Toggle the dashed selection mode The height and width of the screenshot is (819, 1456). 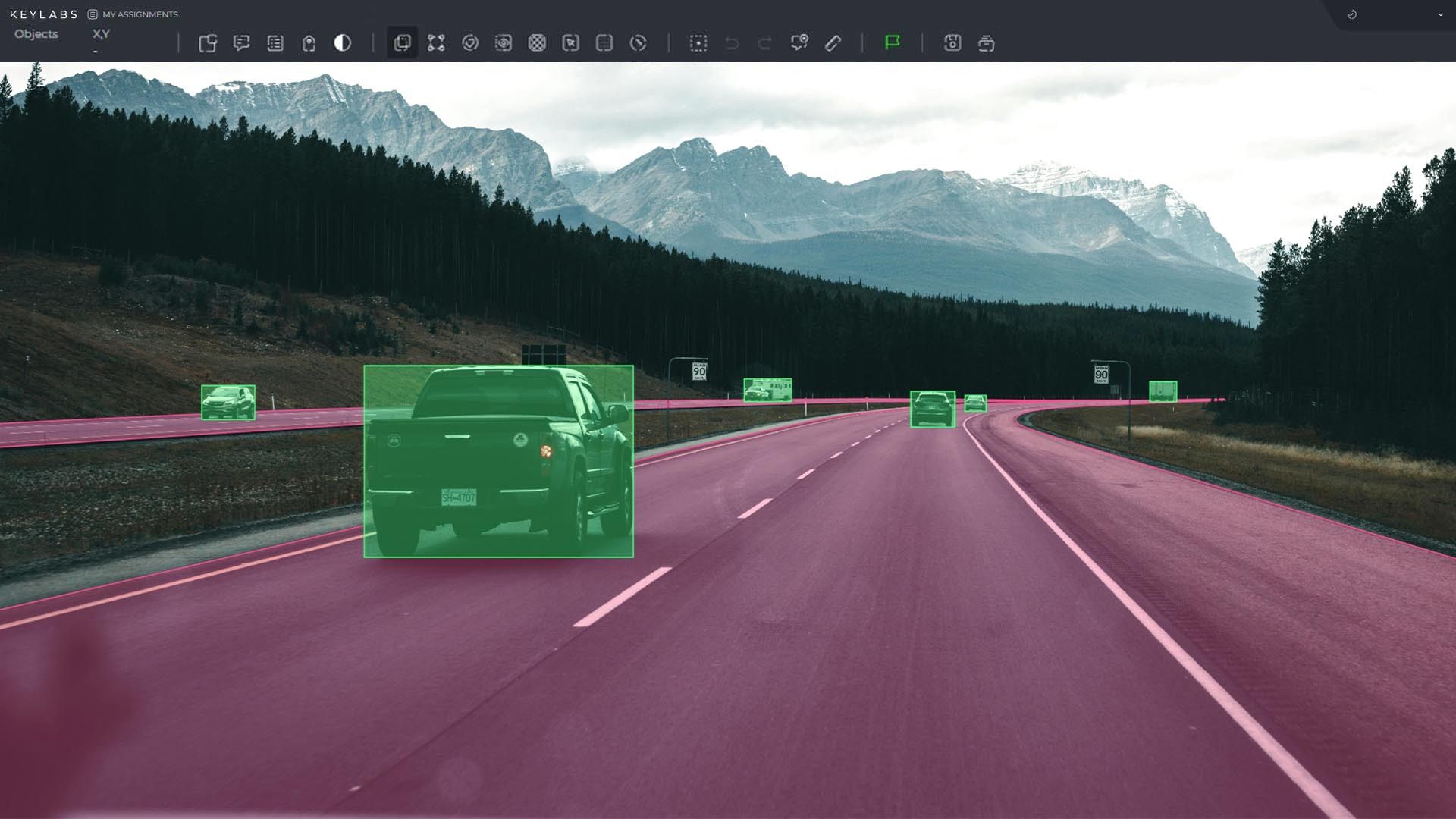(698, 43)
